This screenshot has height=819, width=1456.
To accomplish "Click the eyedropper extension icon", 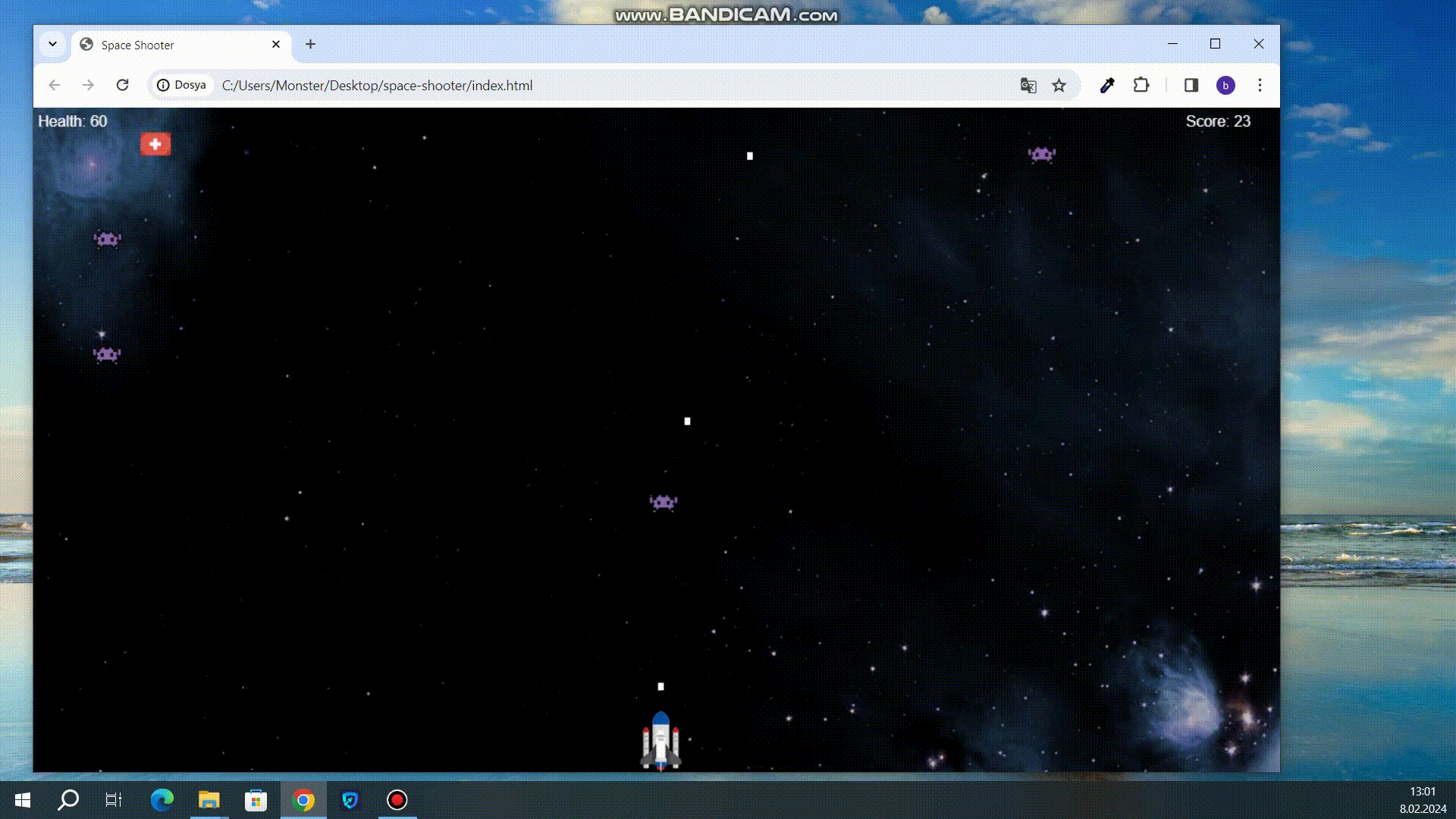I will (x=1107, y=85).
